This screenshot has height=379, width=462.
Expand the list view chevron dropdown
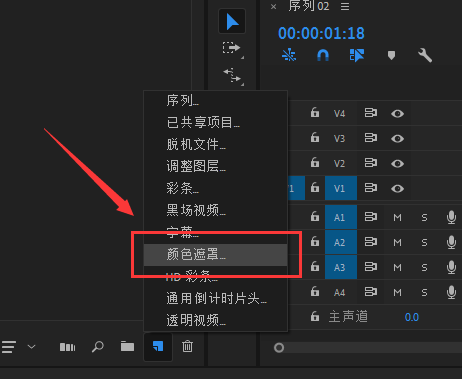(x=31, y=347)
